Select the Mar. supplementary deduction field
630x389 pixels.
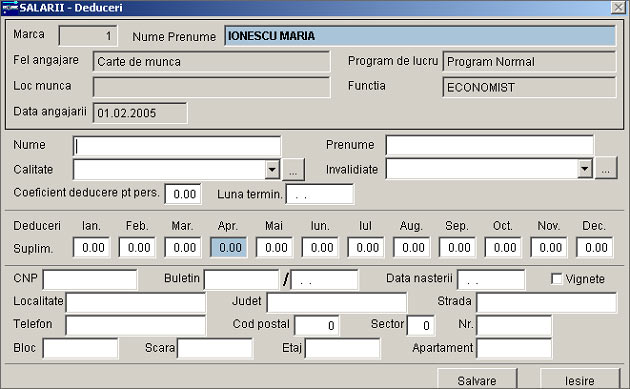tap(183, 247)
